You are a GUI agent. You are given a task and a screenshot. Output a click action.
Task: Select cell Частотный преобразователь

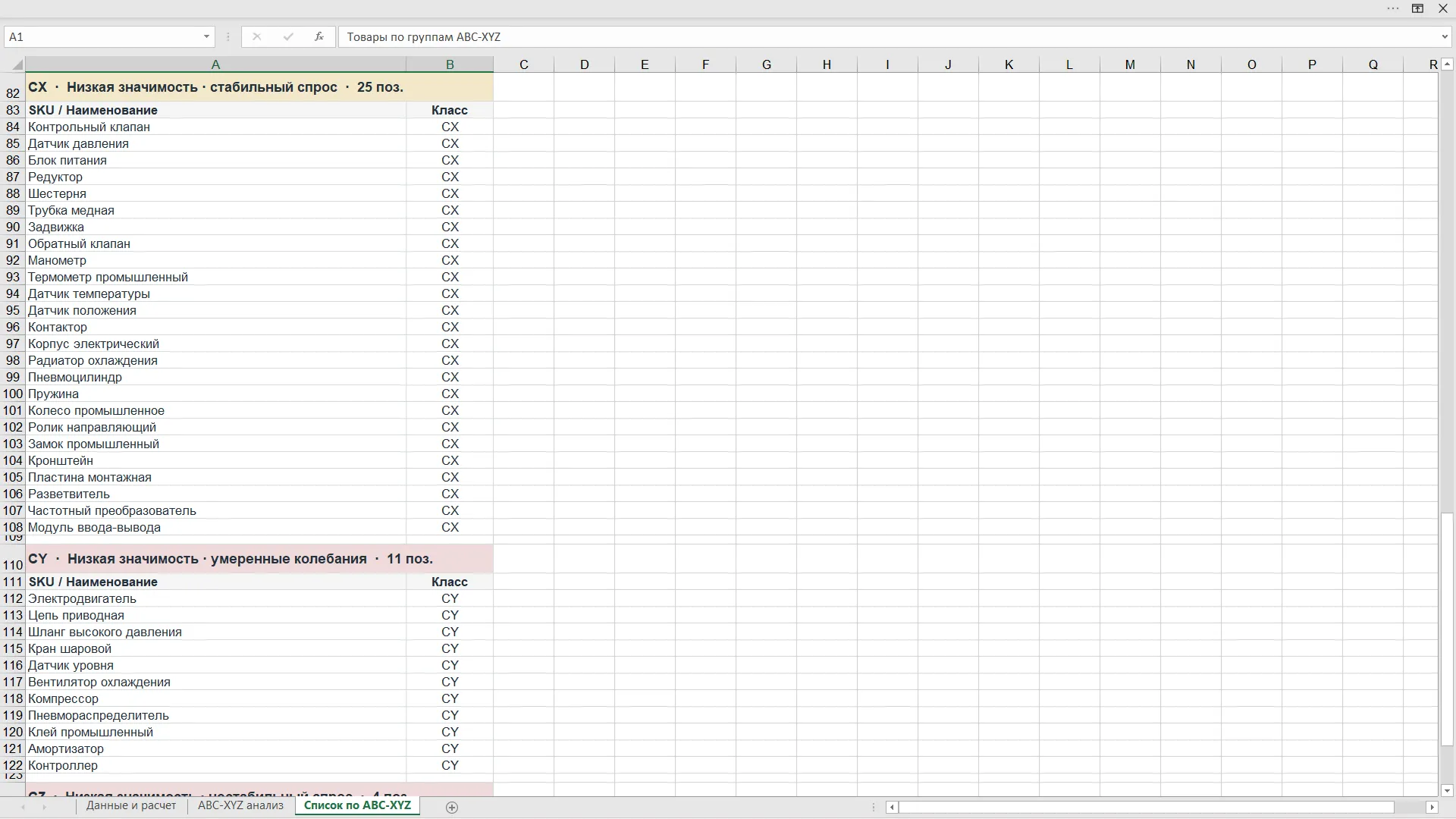(x=215, y=510)
